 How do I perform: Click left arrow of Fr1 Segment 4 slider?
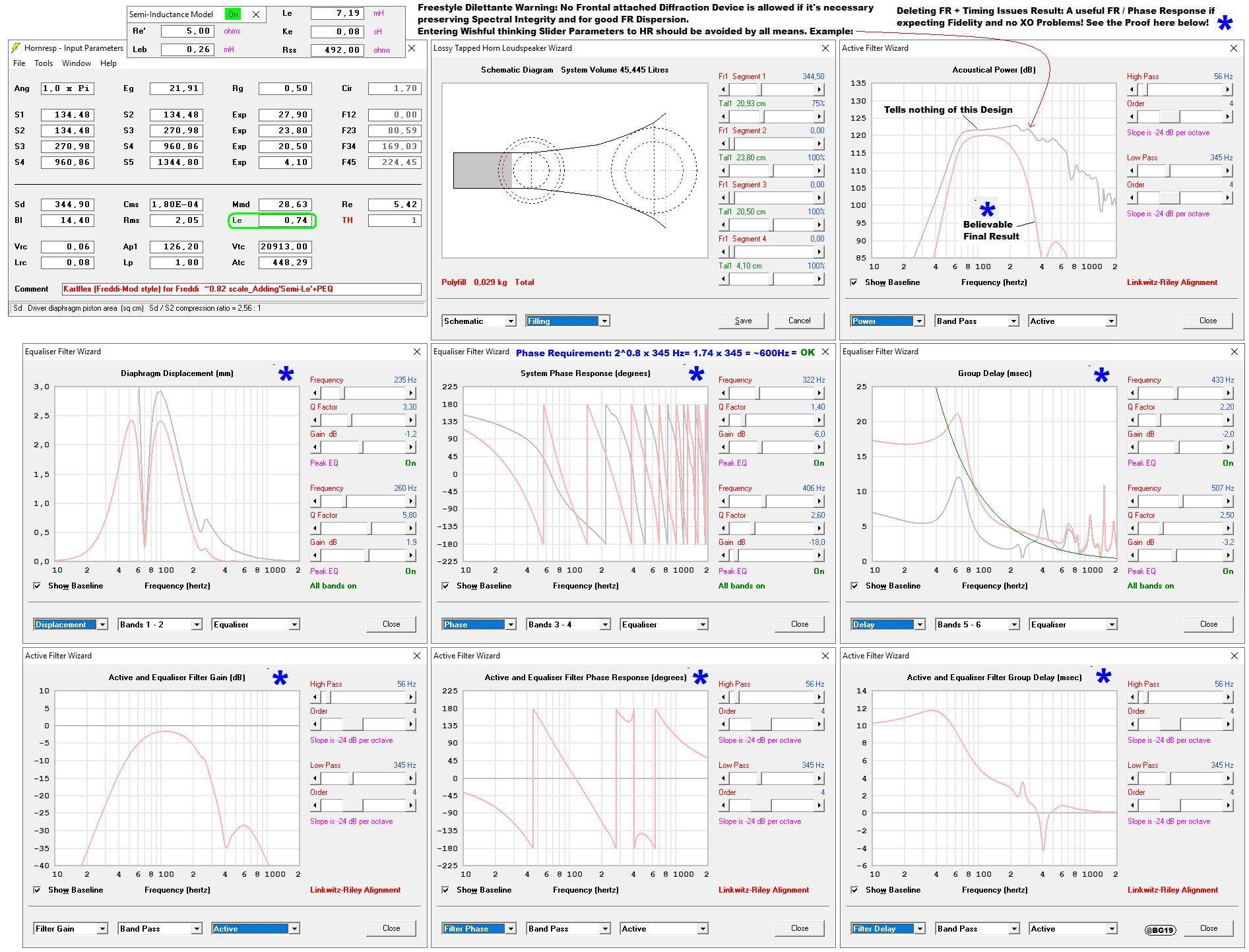point(723,251)
